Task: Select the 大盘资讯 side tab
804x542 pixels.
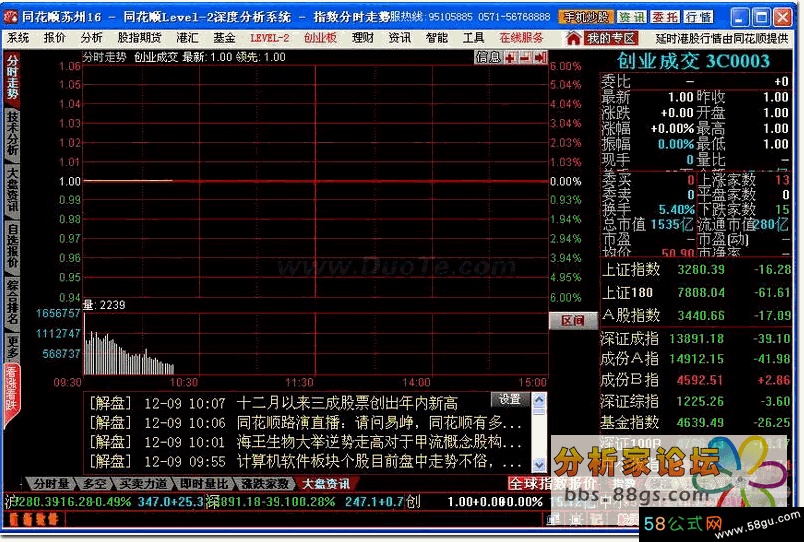Action: (x=12, y=190)
